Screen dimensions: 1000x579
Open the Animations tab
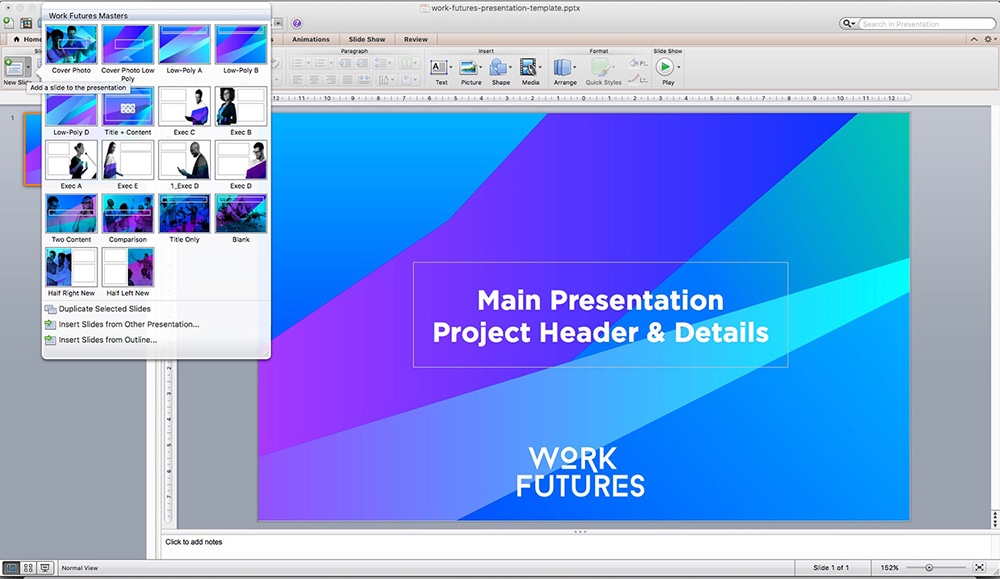pyautogui.click(x=309, y=39)
